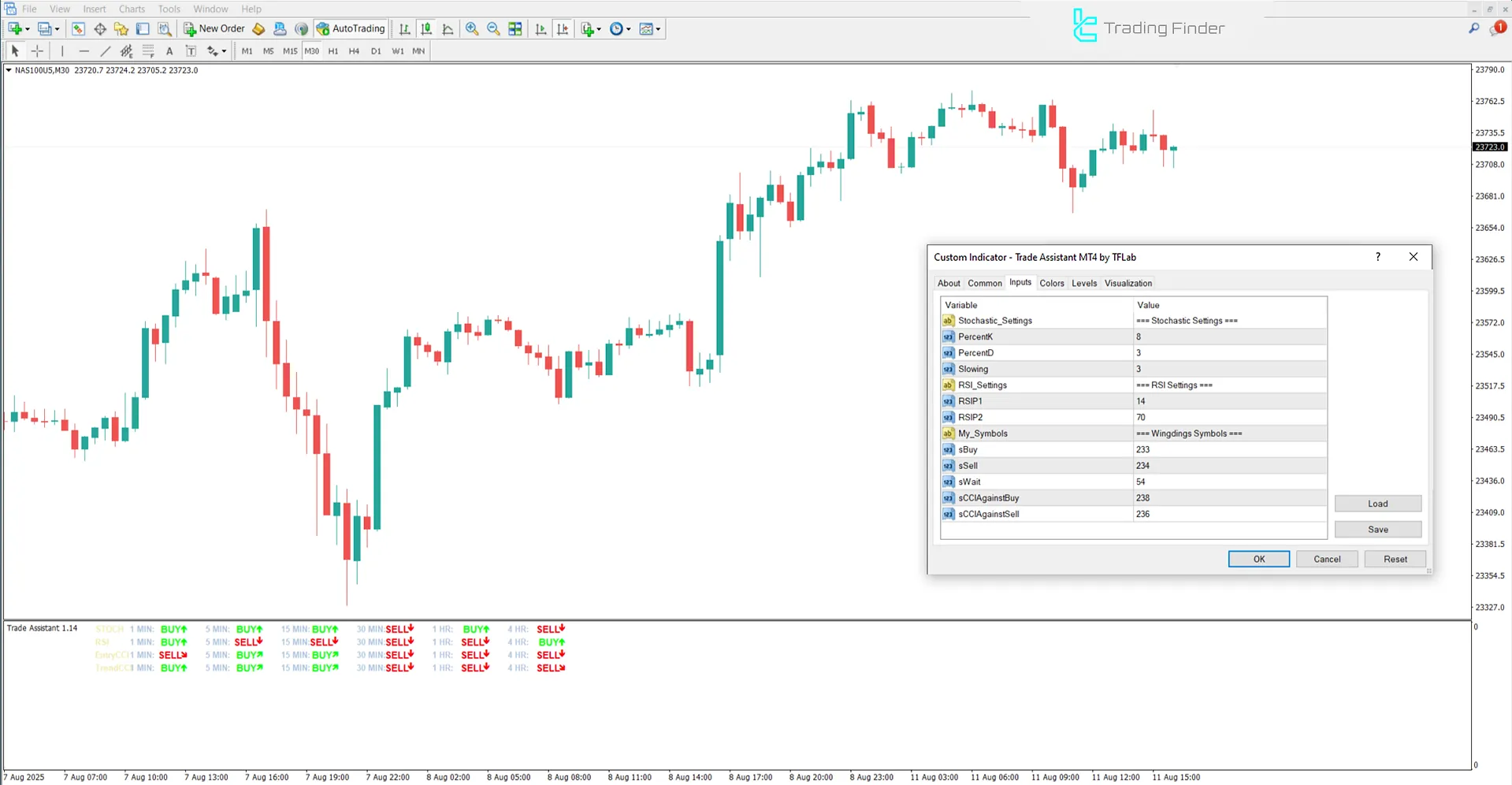Edit the sBuy value field
This screenshot has height=785, width=1512.
1229,449
